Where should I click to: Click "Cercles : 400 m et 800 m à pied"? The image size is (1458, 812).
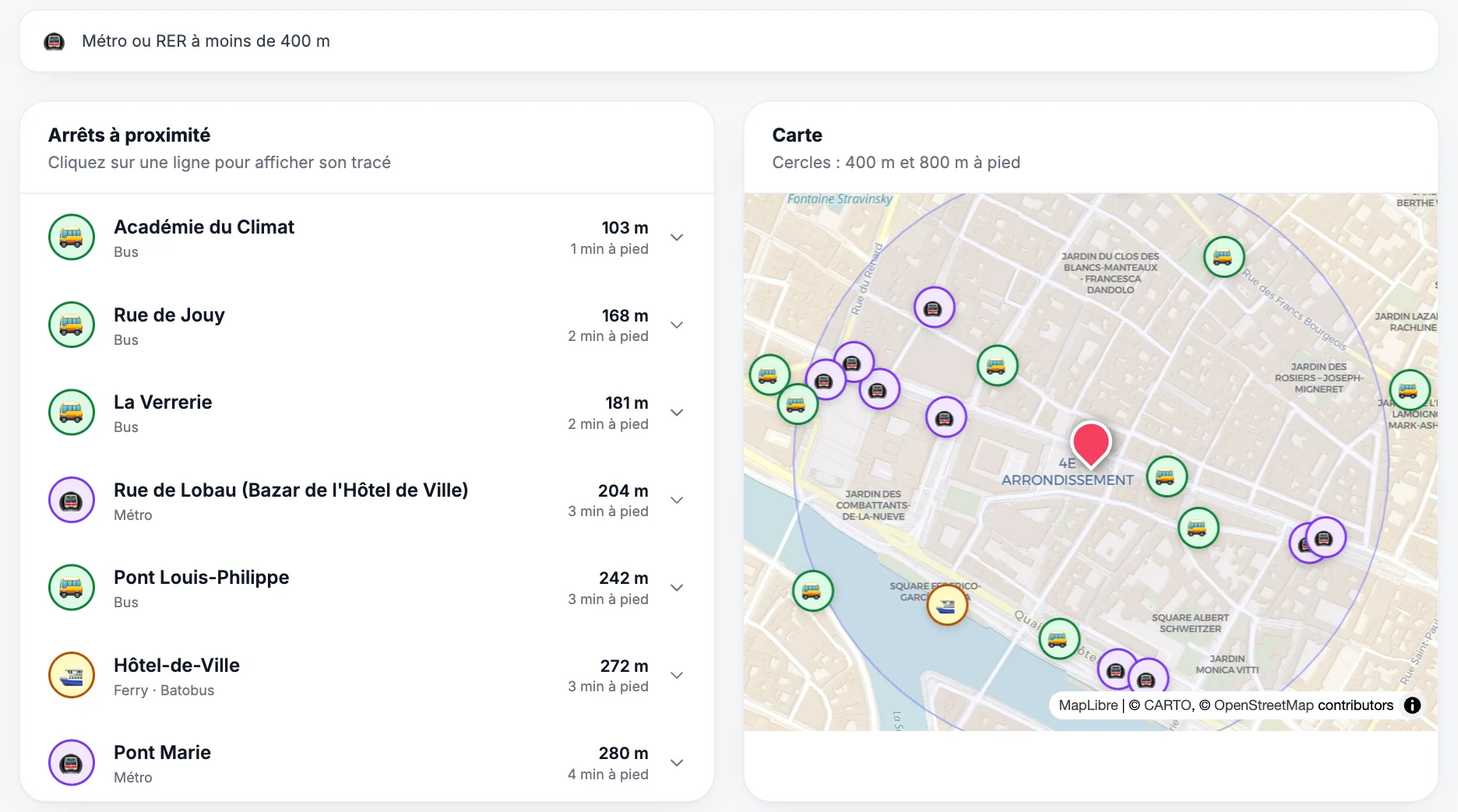(896, 162)
